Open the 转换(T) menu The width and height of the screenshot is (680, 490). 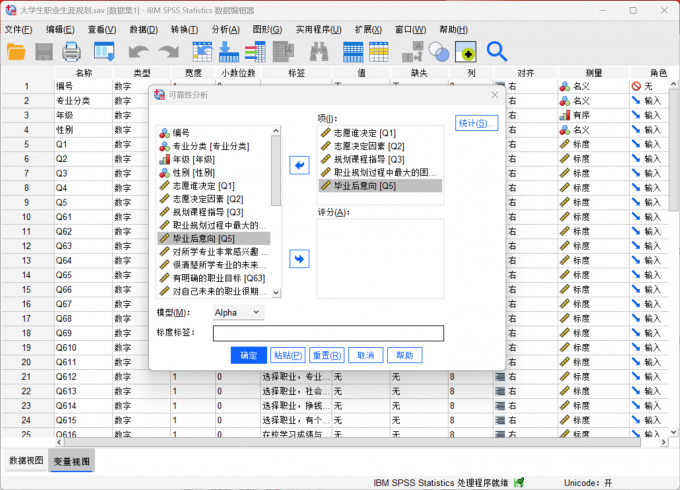click(184, 29)
